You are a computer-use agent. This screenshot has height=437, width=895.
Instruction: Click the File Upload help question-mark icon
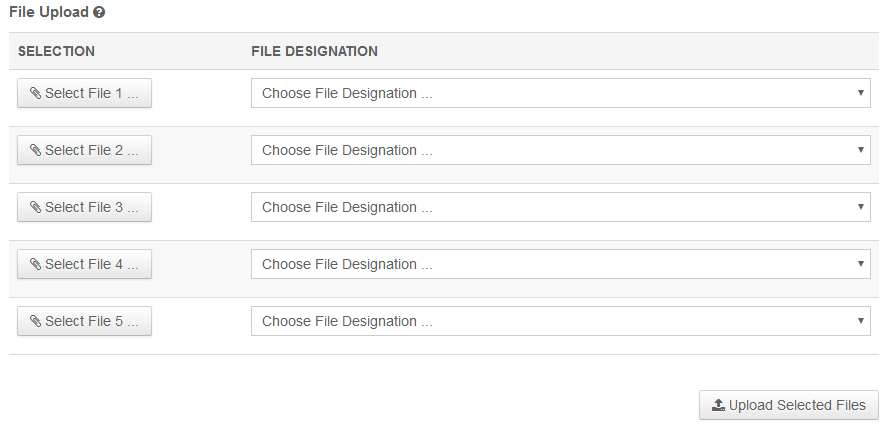[x=99, y=13]
